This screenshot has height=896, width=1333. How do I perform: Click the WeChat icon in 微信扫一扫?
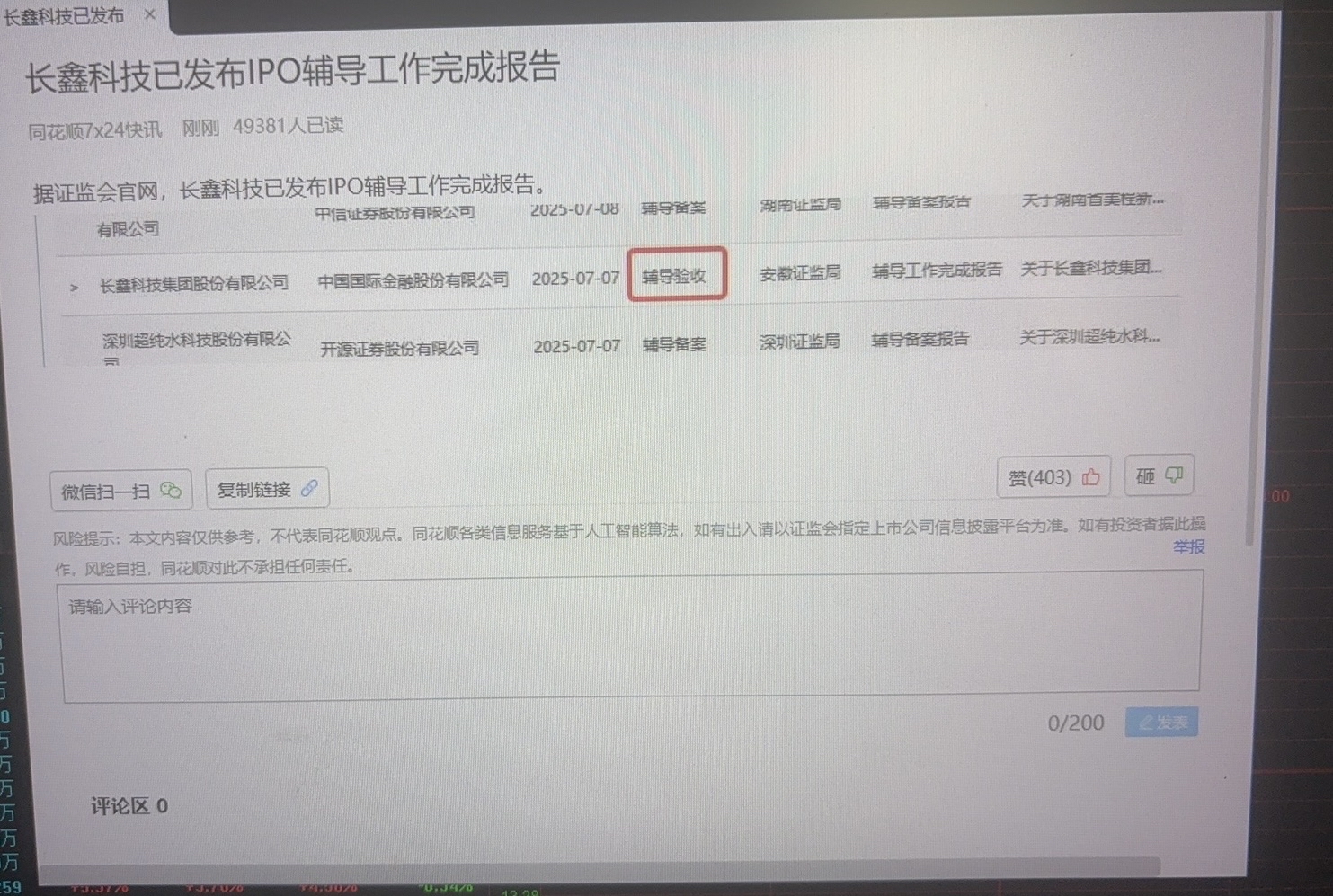point(171,490)
